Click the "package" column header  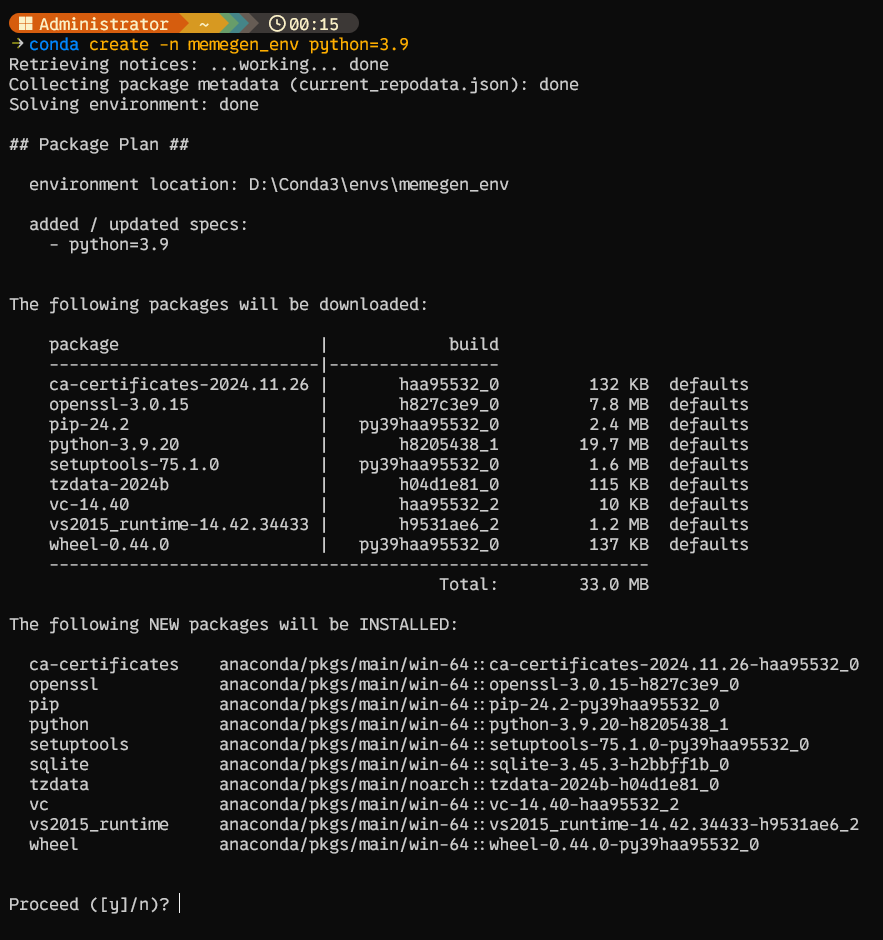coord(84,345)
